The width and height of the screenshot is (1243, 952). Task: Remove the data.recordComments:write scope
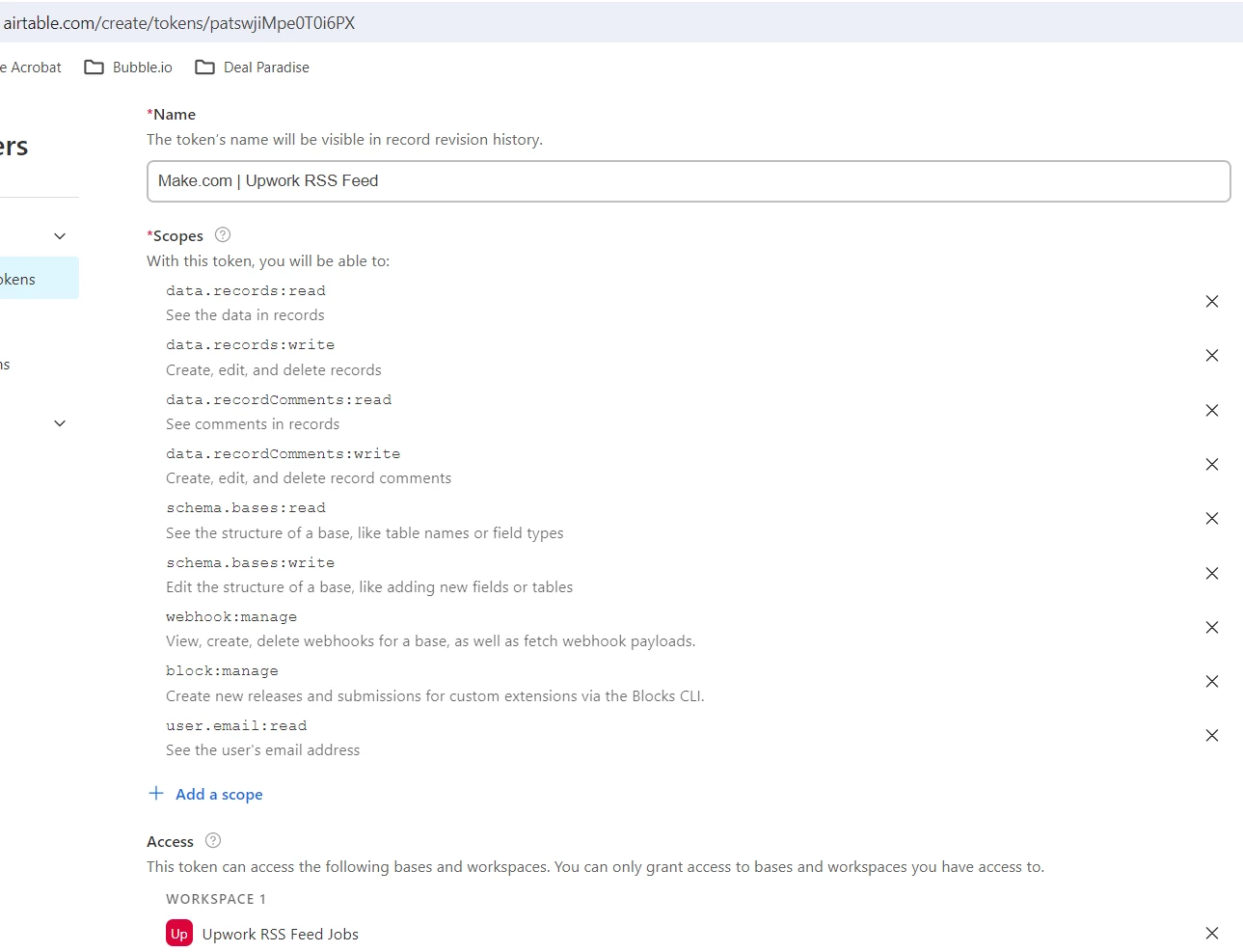[1212, 465]
